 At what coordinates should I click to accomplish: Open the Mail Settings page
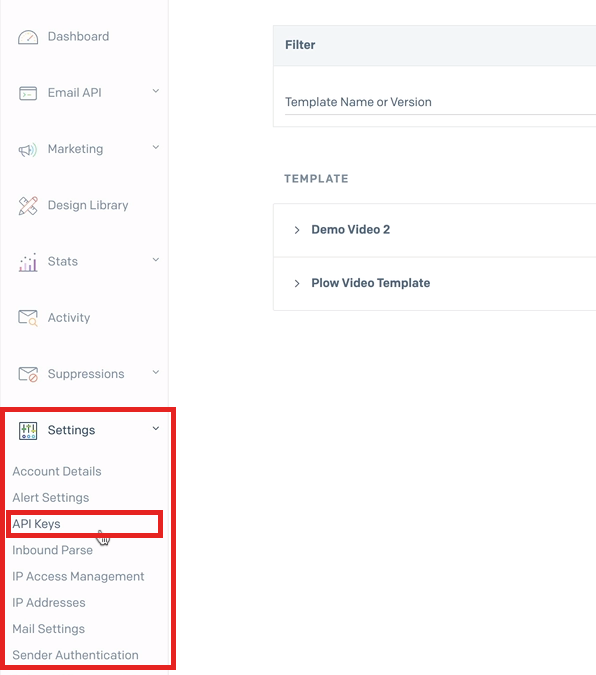coord(49,629)
